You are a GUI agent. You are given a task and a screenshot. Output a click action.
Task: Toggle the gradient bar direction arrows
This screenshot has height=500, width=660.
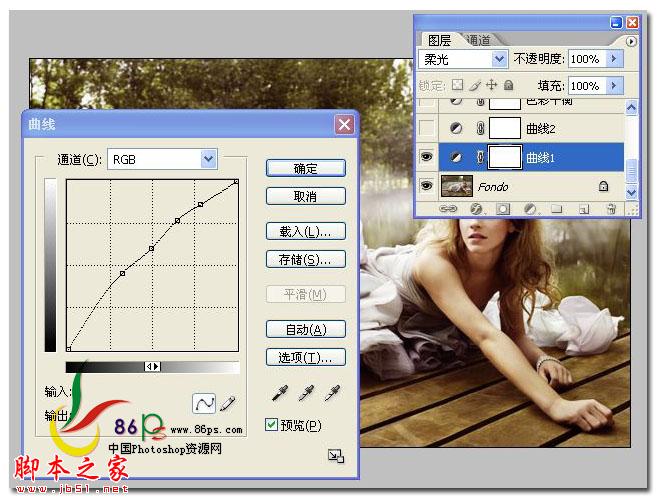pos(152,367)
